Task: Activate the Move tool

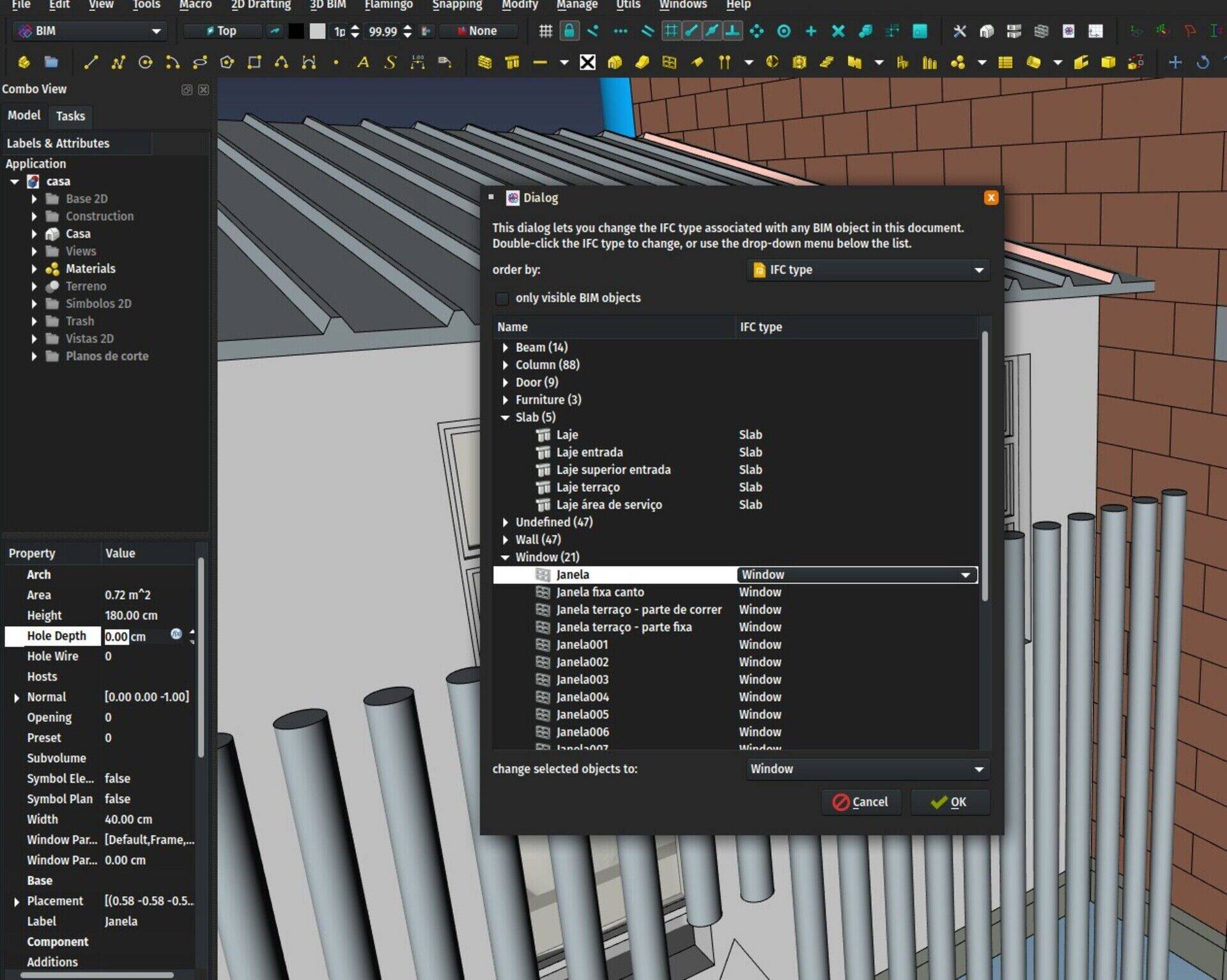Action: tap(1175, 62)
